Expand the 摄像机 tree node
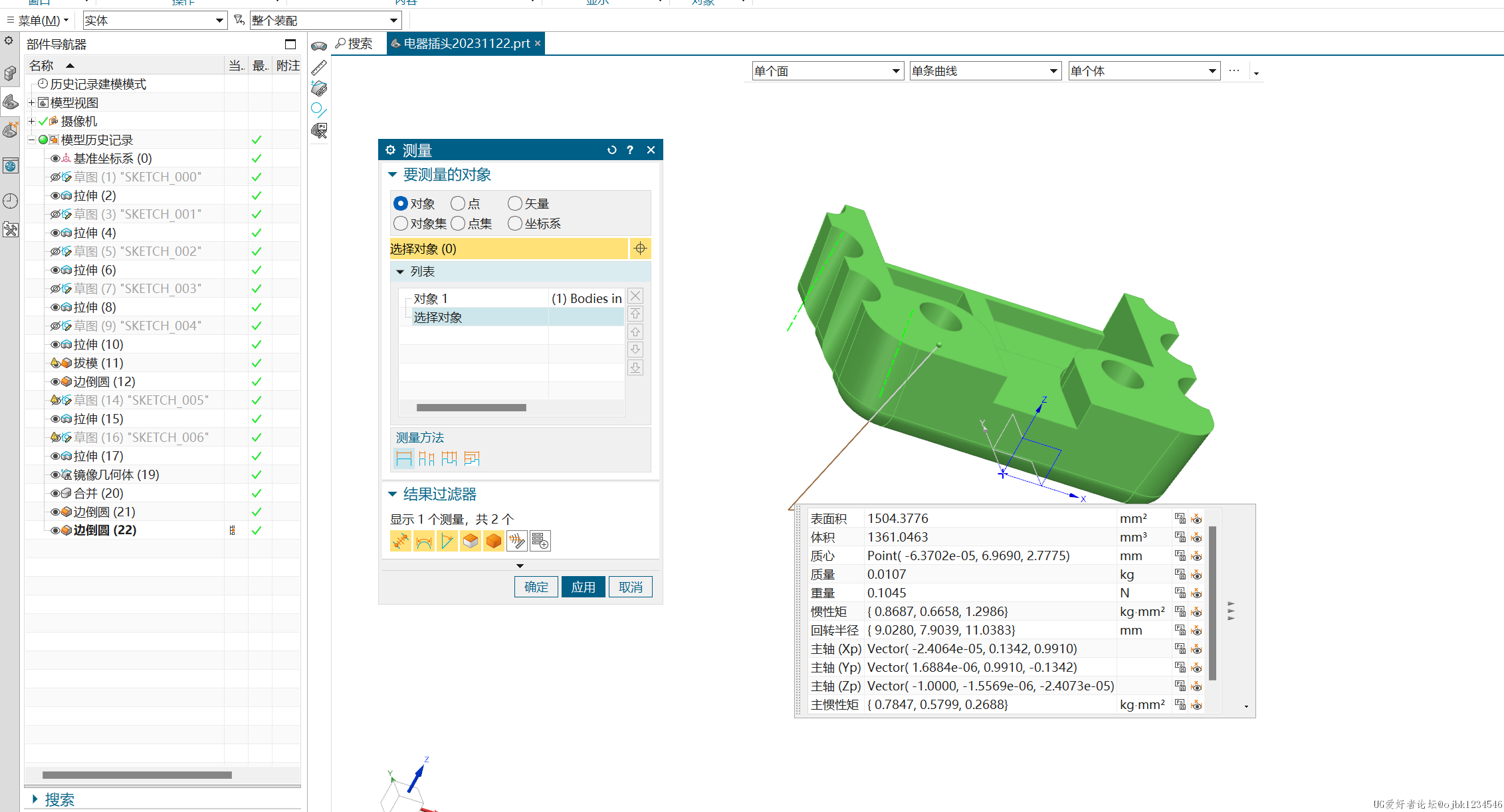This screenshot has height=812, width=1504. pos(31,121)
